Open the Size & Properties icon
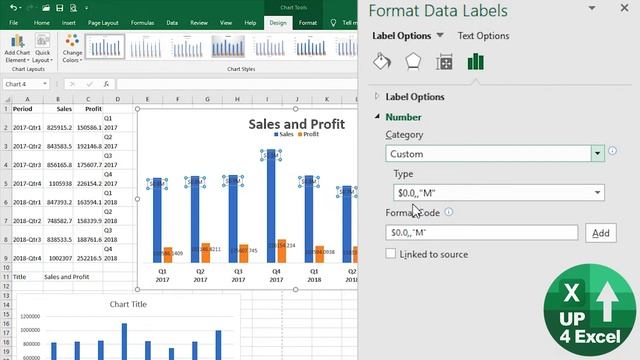The width and height of the screenshot is (640, 360). [x=444, y=62]
